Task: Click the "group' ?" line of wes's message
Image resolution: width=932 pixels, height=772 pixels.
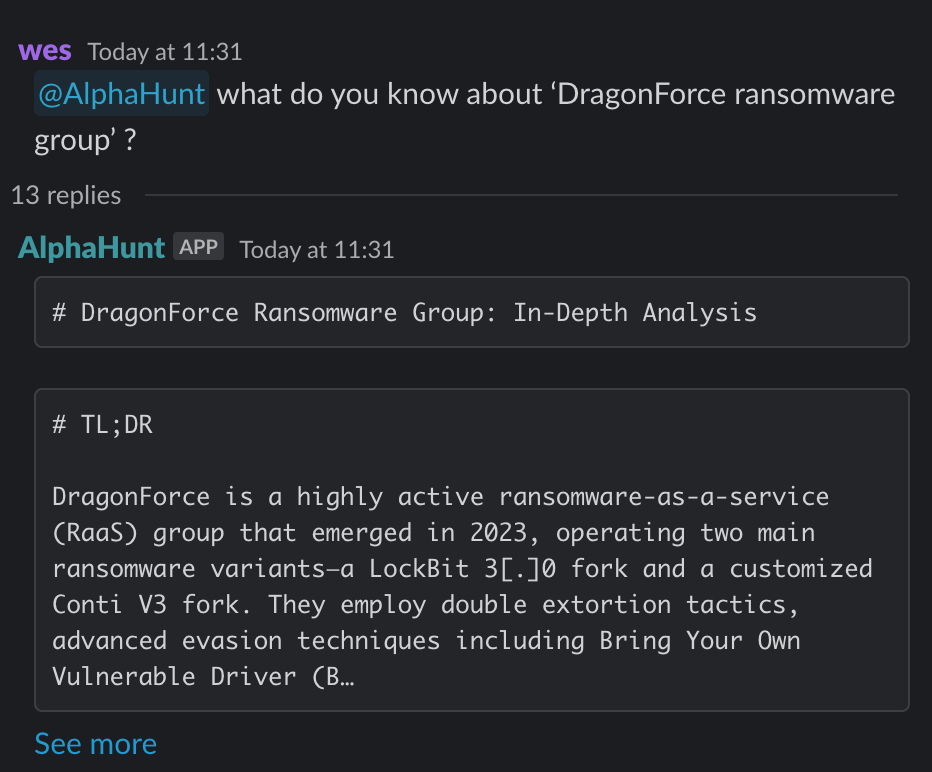Action: 86,140
